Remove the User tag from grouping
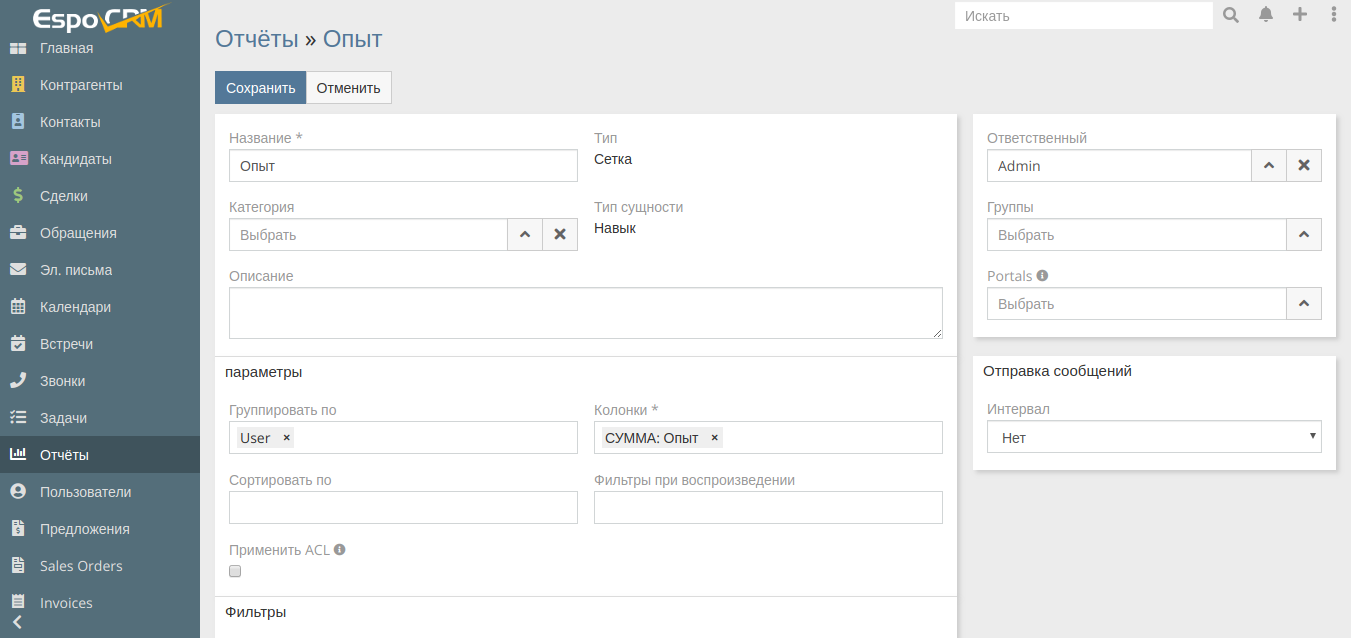1351x638 pixels. pyautogui.click(x=287, y=438)
